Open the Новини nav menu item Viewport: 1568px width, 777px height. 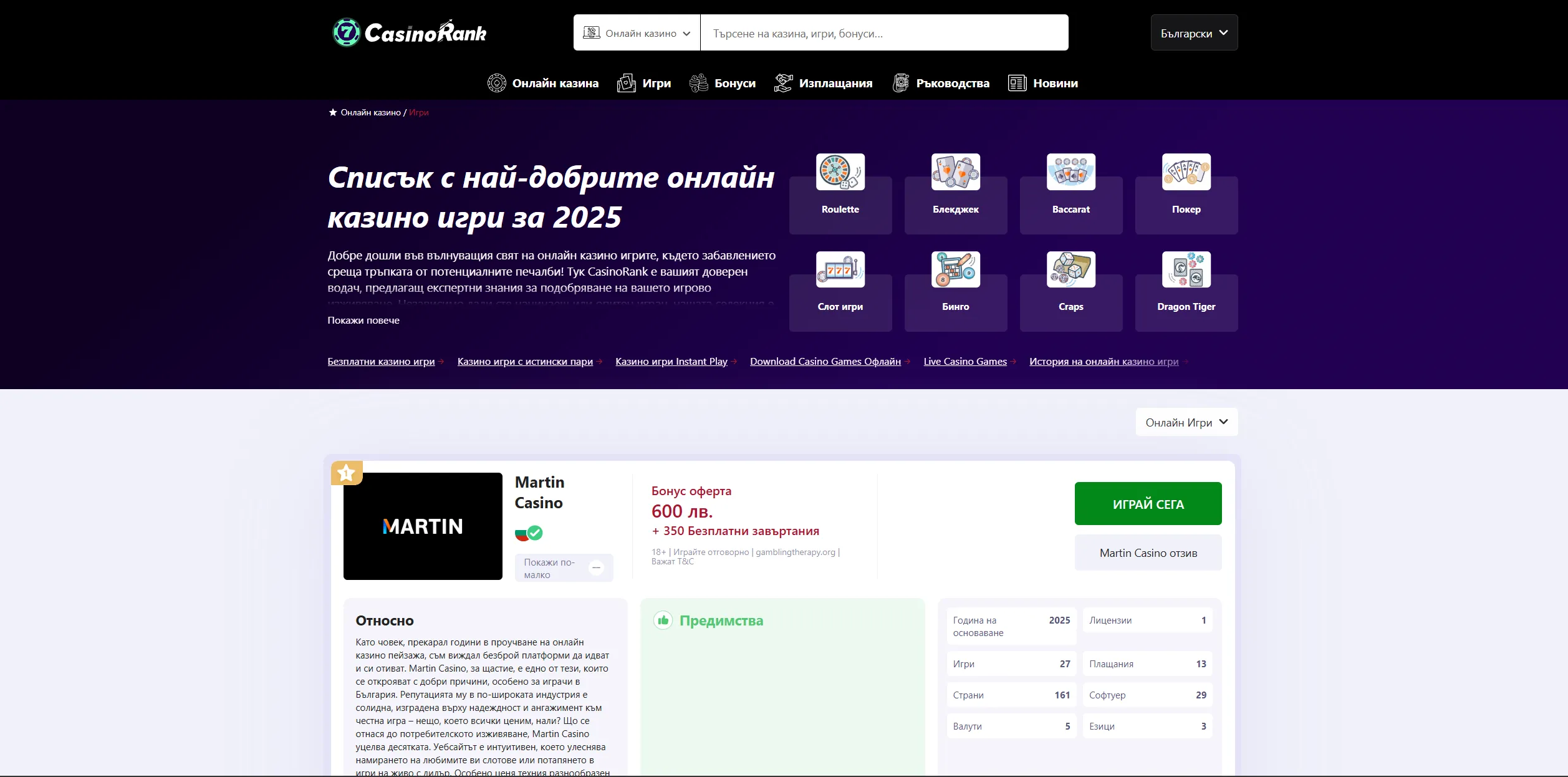click(x=1042, y=83)
